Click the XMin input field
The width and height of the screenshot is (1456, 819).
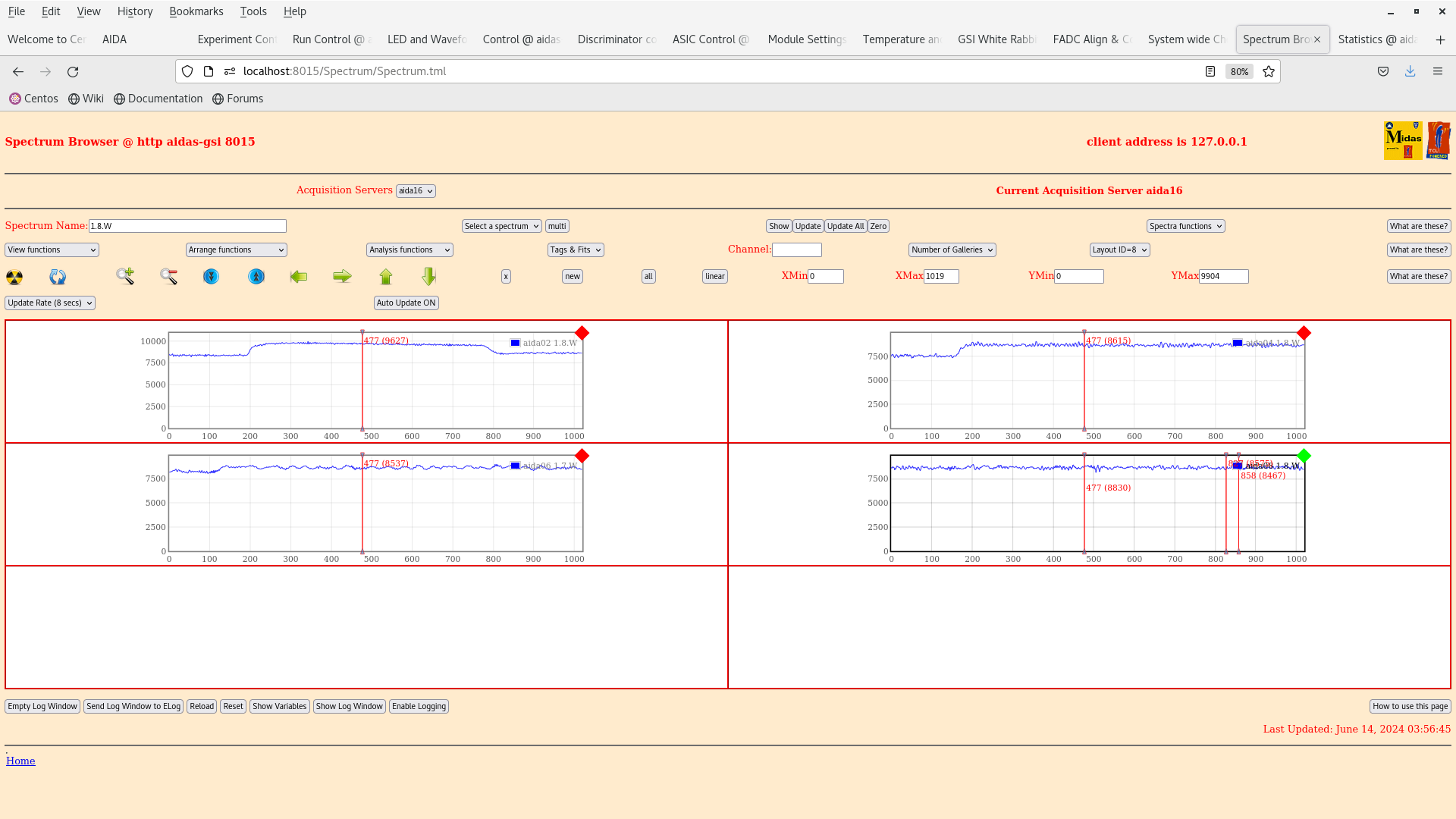pyautogui.click(x=825, y=276)
